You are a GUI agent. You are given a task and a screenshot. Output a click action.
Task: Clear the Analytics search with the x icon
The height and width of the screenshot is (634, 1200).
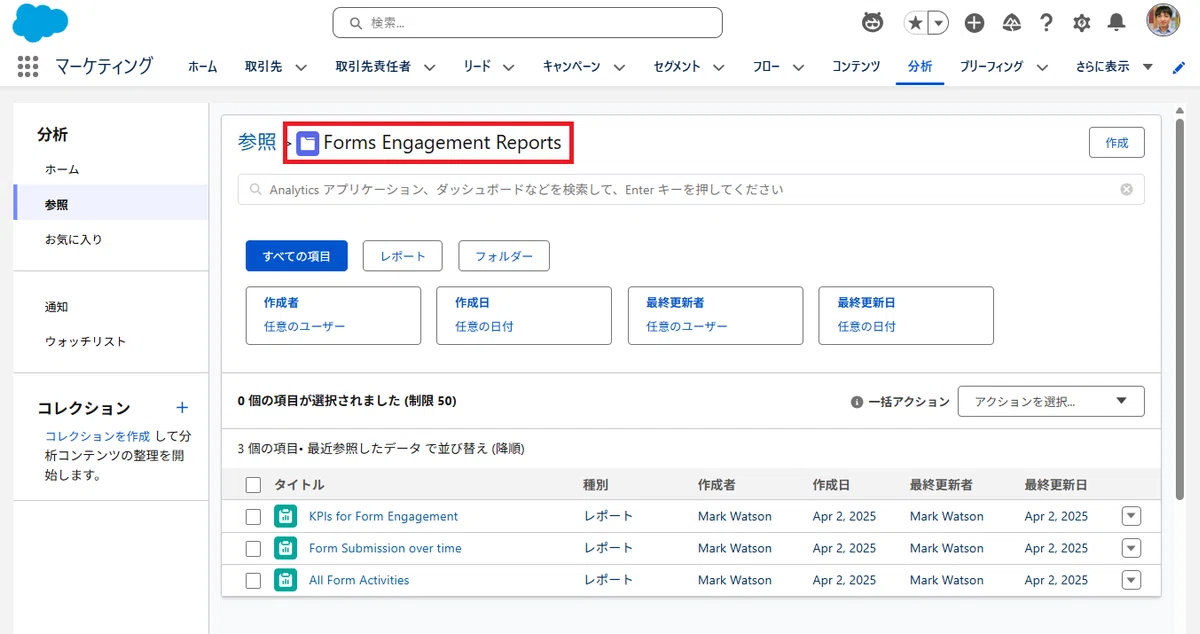click(x=1127, y=189)
